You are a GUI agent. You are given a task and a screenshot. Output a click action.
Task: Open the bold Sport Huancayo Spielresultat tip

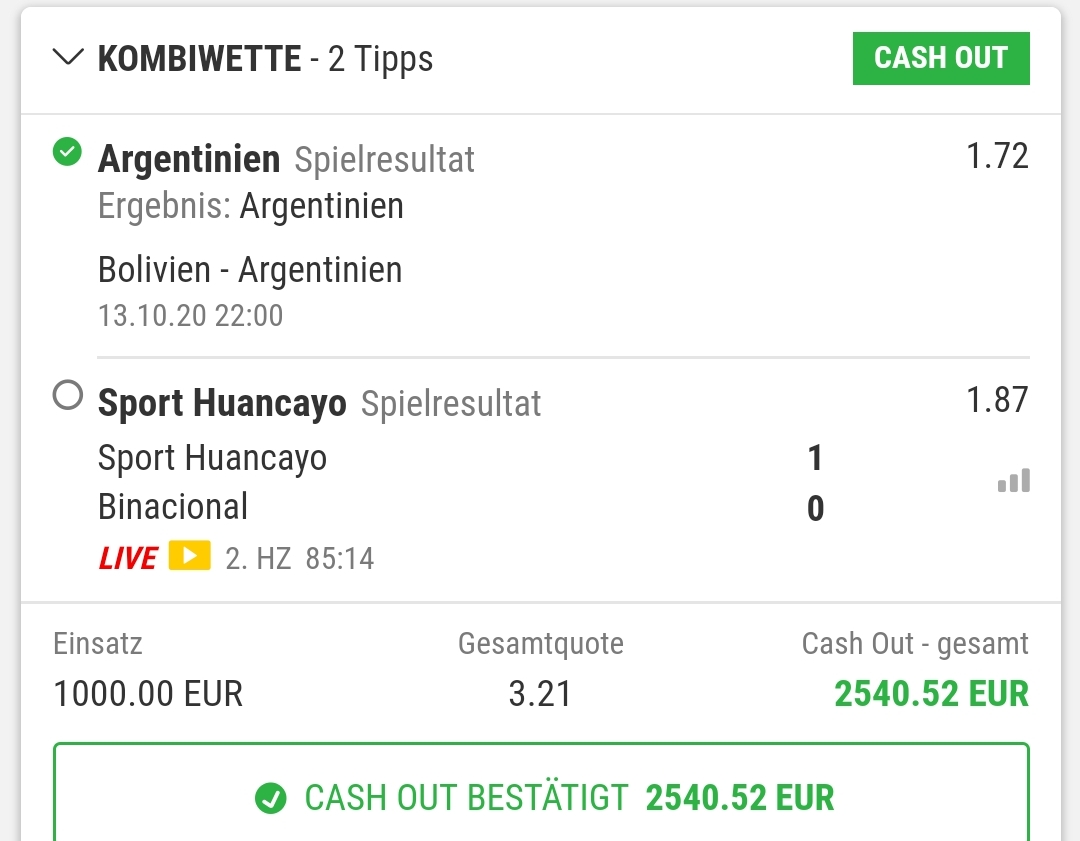pyautogui.click(x=222, y=403)
